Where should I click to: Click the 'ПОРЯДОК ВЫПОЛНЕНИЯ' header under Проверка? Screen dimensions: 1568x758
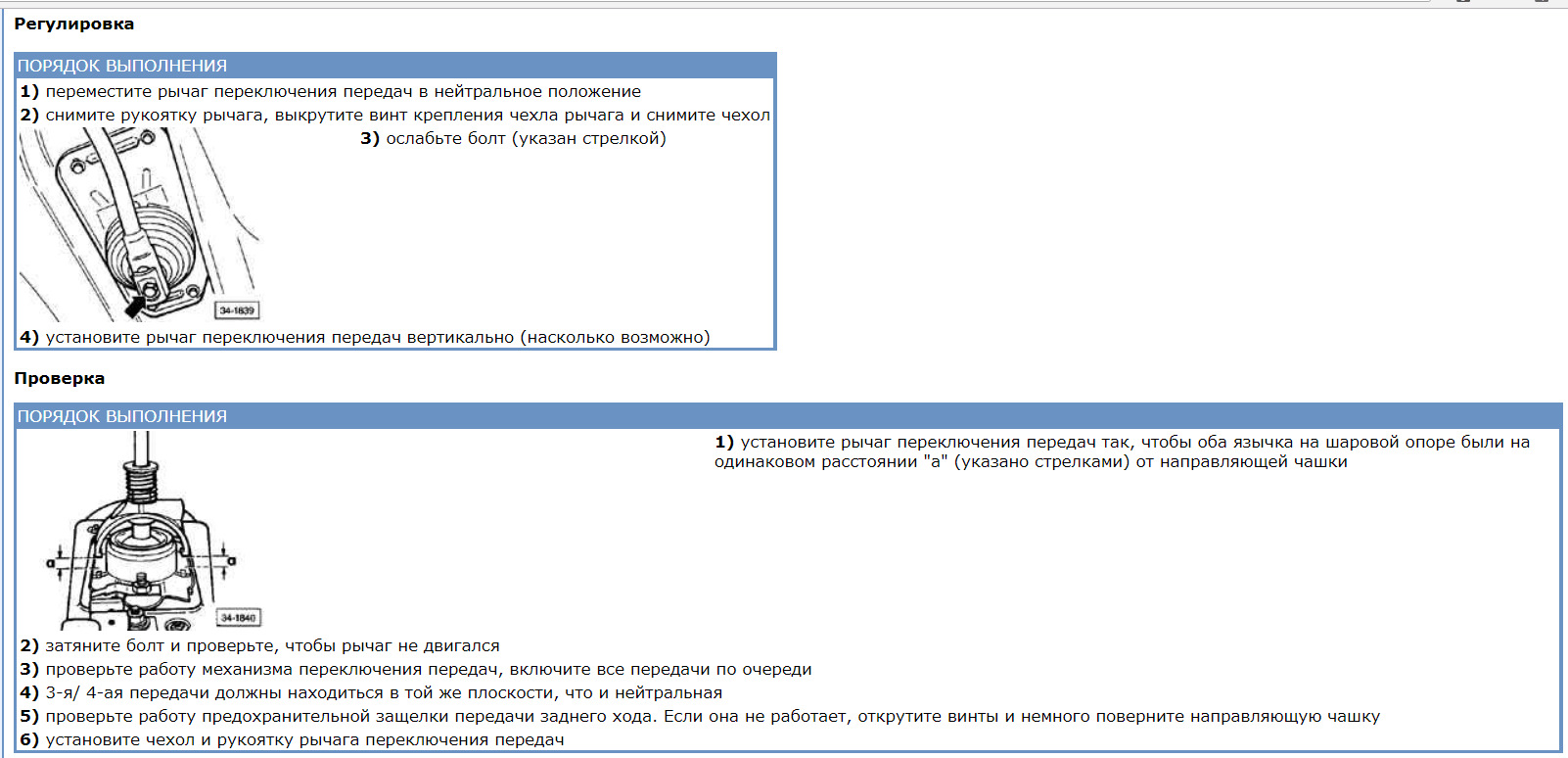(788, 416)
